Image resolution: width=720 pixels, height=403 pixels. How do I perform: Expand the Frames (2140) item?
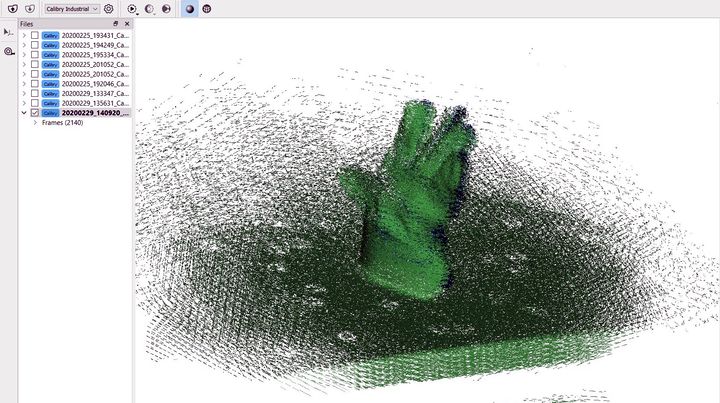tap(35, 123)
